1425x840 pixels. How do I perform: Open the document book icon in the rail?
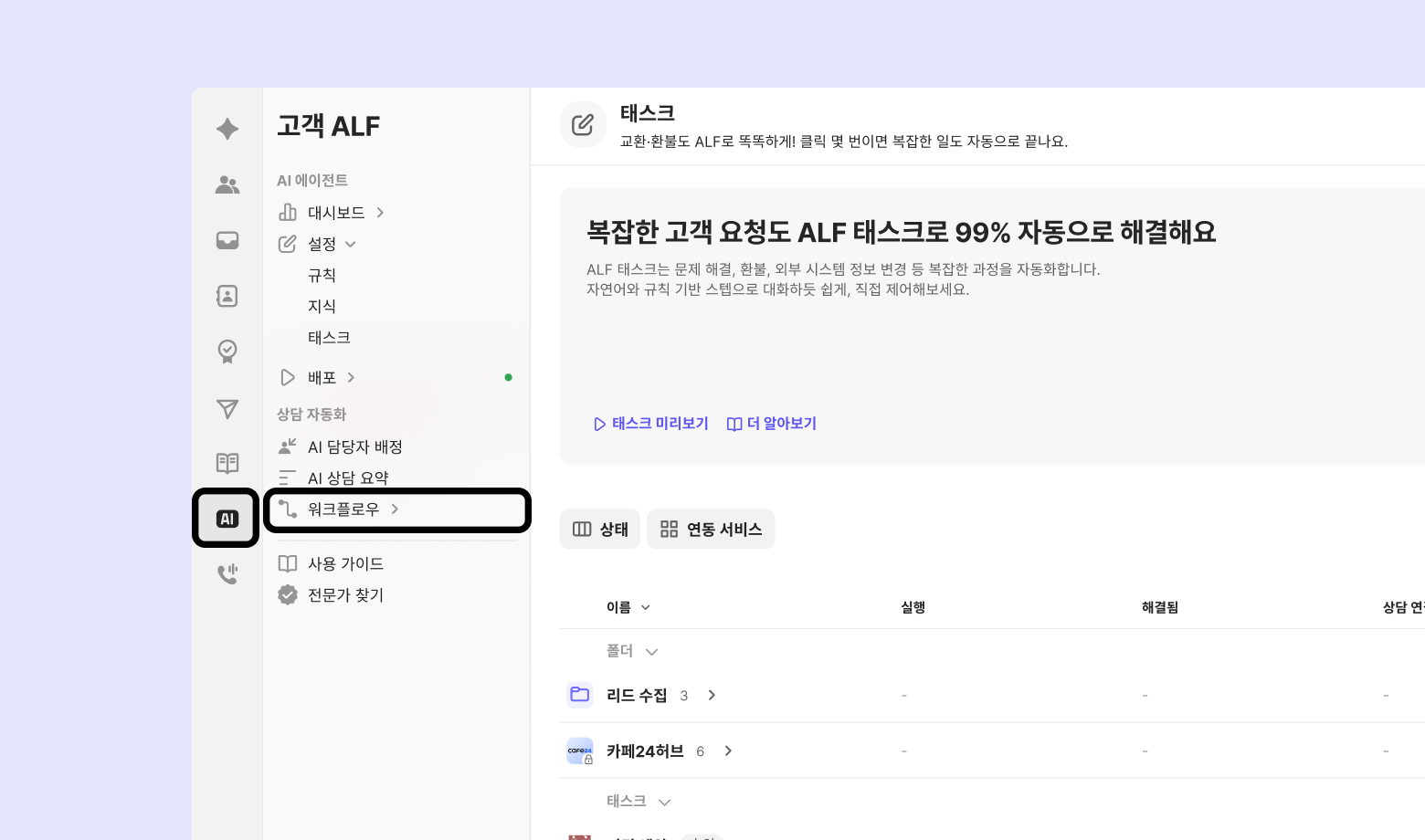(x=227, y=463)
